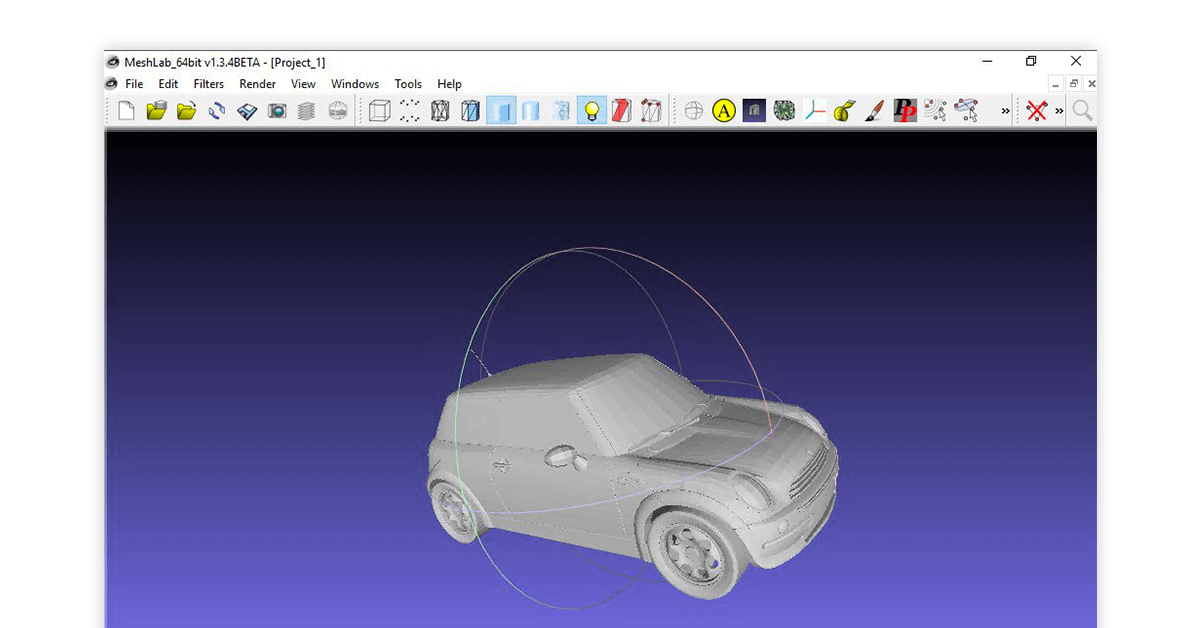Activate the axes manipulator tool
The width and height of the screenshot is (1200, 628).
(x=814, y=111)
